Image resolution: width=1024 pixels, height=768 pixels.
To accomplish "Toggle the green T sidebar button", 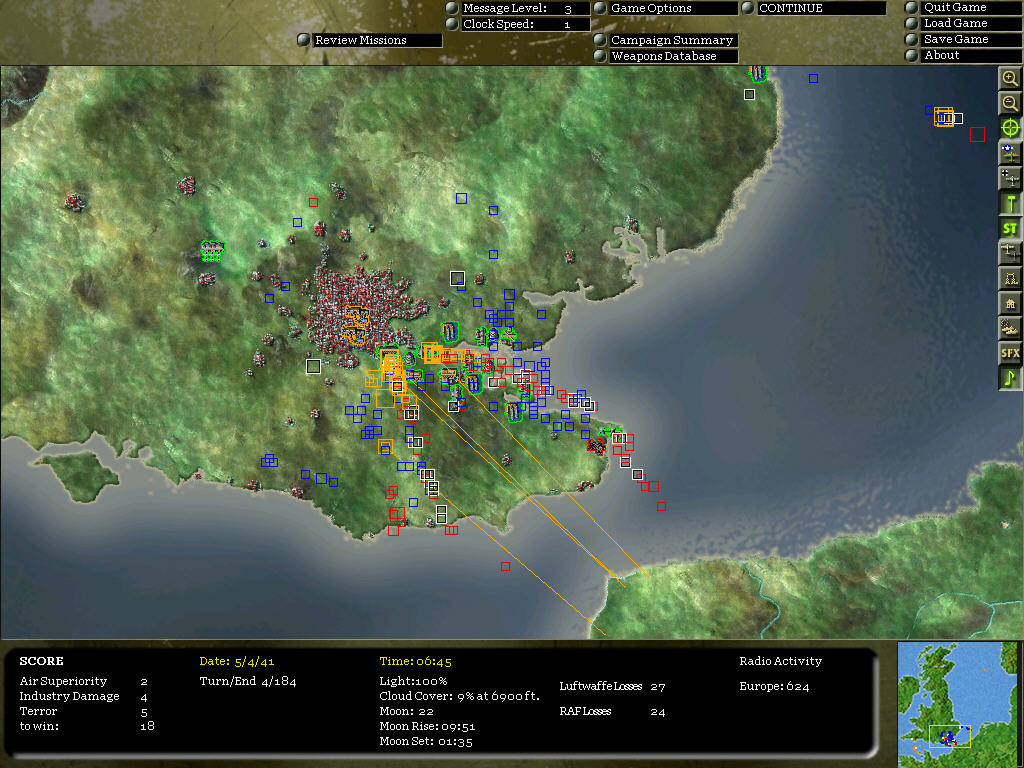I will click(1010, 203).
